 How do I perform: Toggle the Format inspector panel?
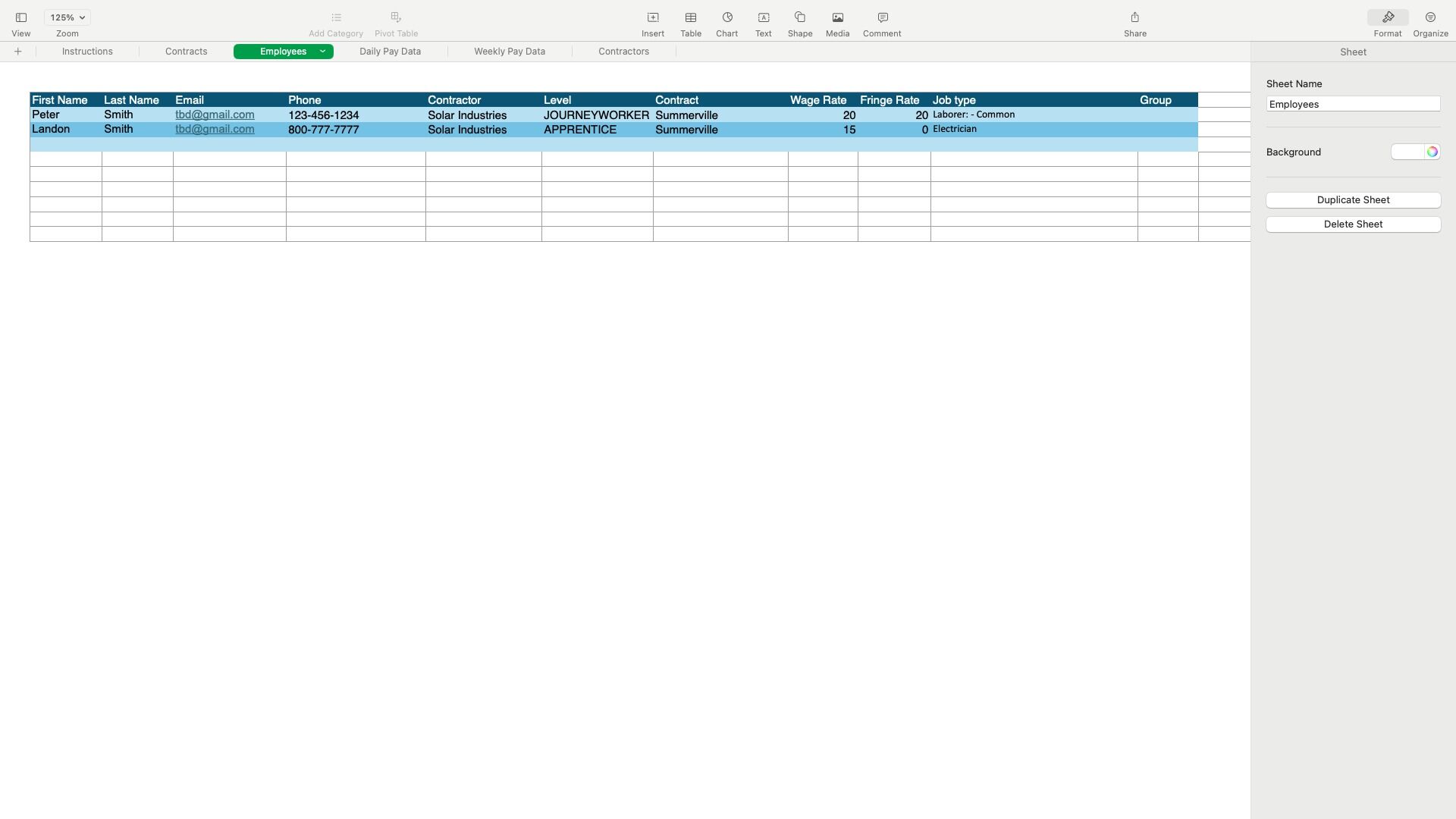(x=1388, y=17)
